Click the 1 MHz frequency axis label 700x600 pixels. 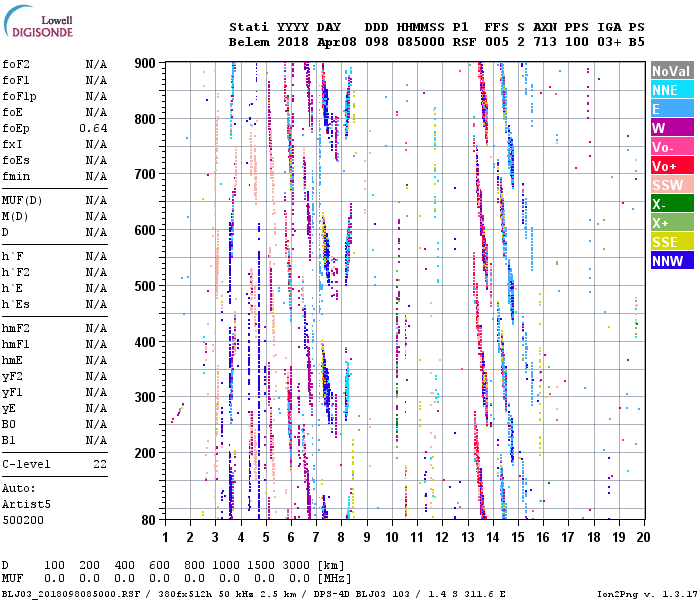(x=165, y=537)
